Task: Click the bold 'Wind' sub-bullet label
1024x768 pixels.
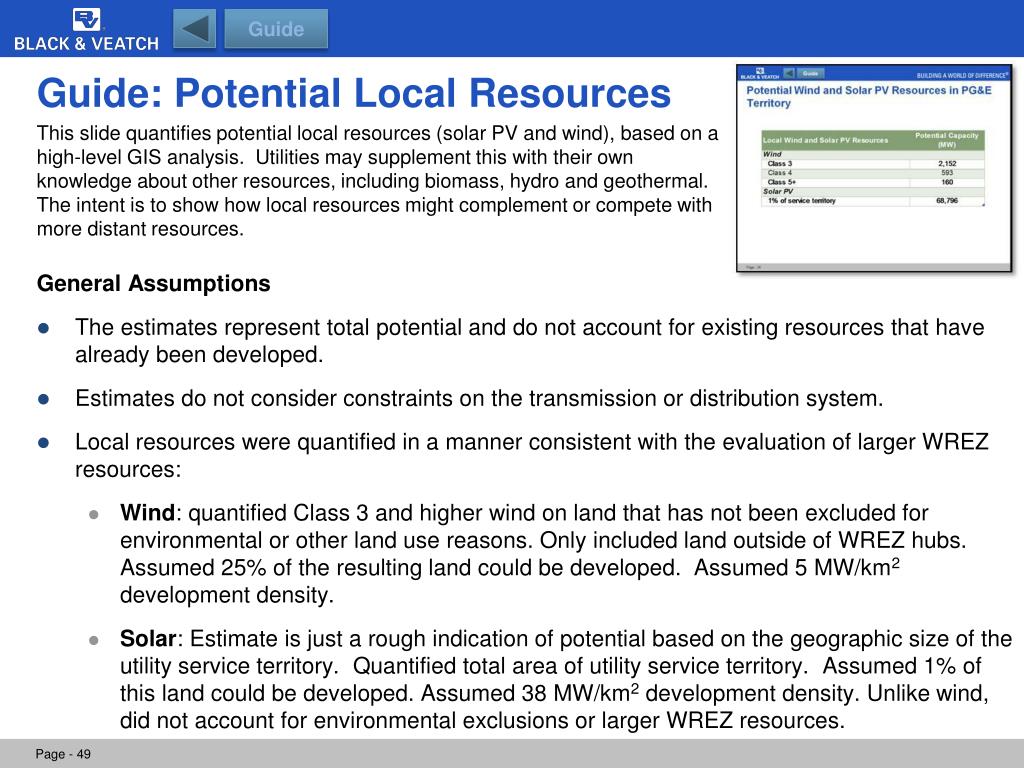Action: click(147, 514)
